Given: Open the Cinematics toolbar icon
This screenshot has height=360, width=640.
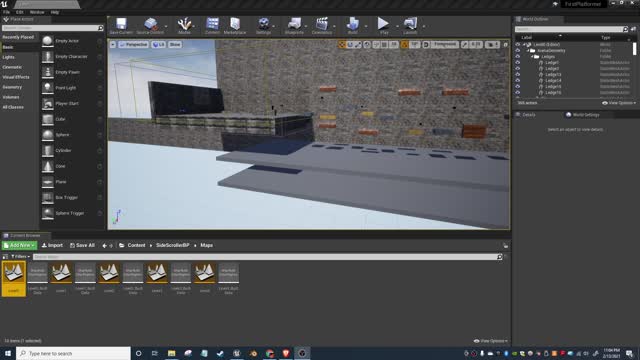Looking at the screenshot, I should coord(322,26).
